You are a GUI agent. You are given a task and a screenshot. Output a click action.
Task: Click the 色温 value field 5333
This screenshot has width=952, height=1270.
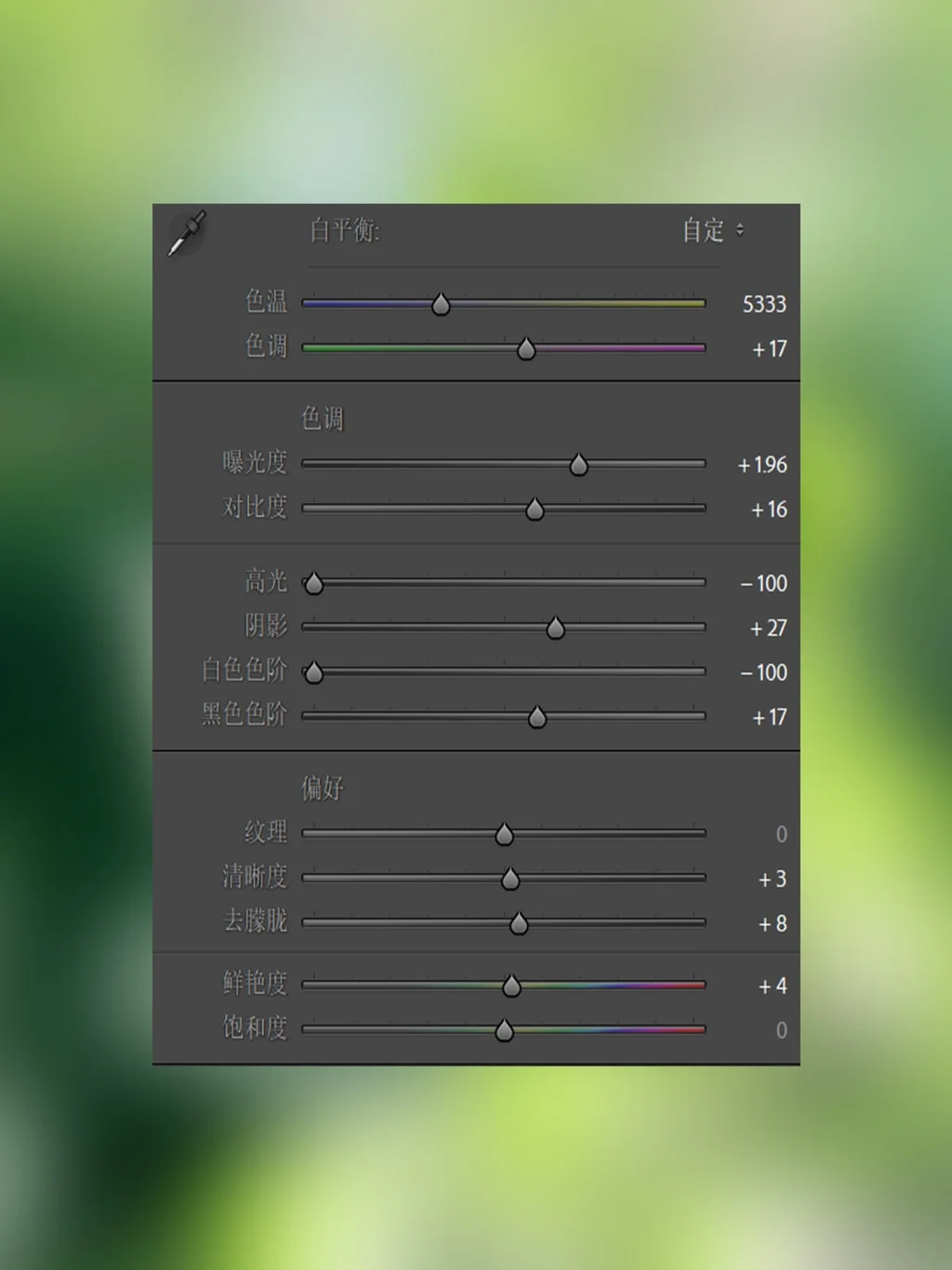click(x=763, y=304)
